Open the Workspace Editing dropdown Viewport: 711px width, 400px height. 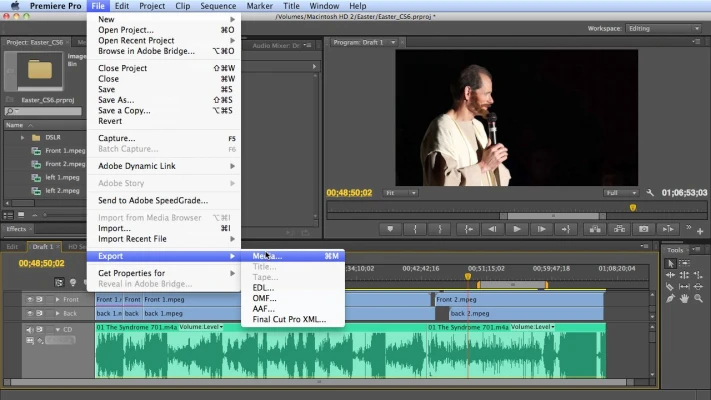tap(664, 28)
